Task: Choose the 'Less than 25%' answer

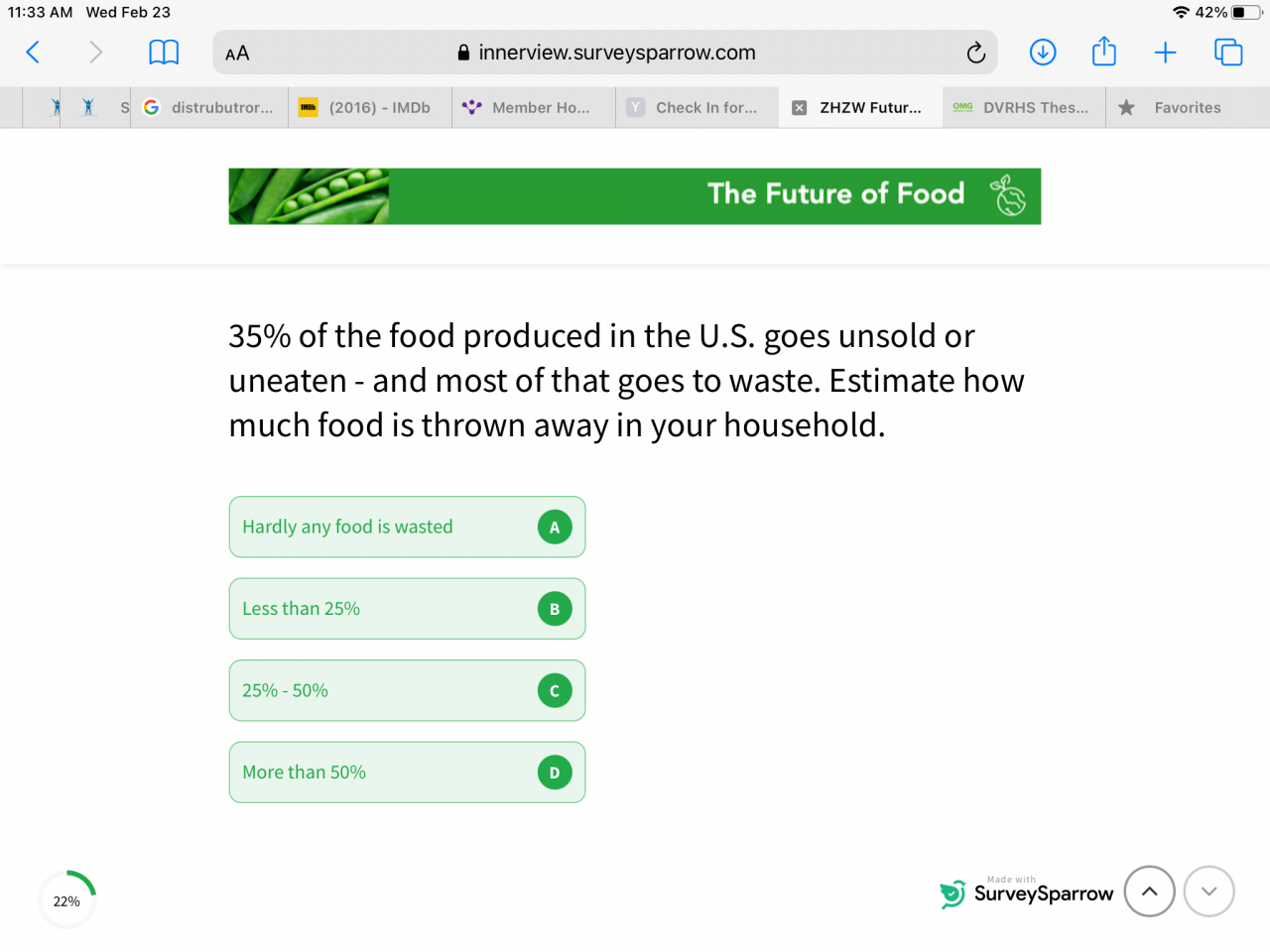Action: pyautogui.click(x=407, y=609)
